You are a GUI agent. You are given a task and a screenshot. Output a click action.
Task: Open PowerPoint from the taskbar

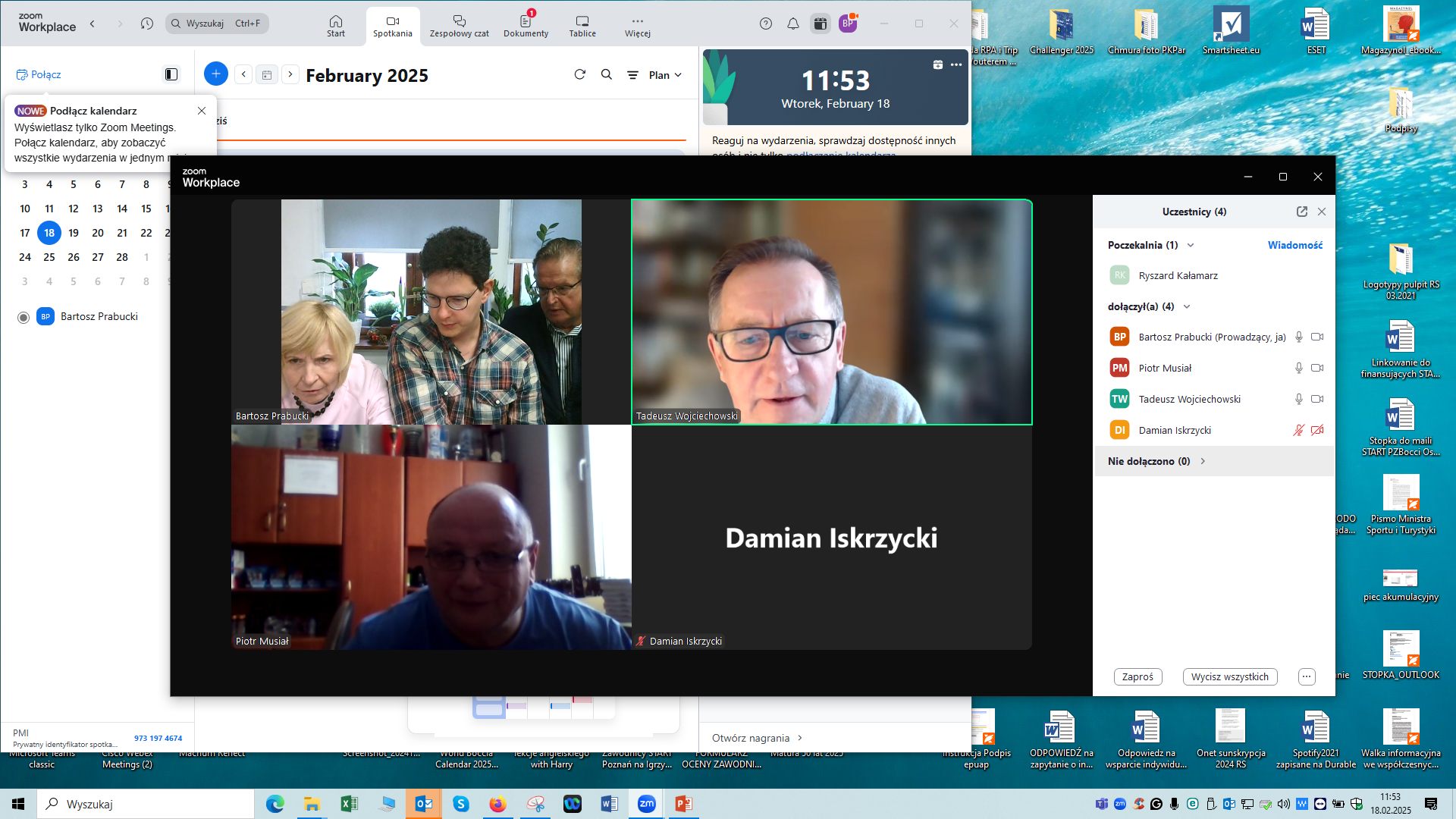(x=683, y=804)
